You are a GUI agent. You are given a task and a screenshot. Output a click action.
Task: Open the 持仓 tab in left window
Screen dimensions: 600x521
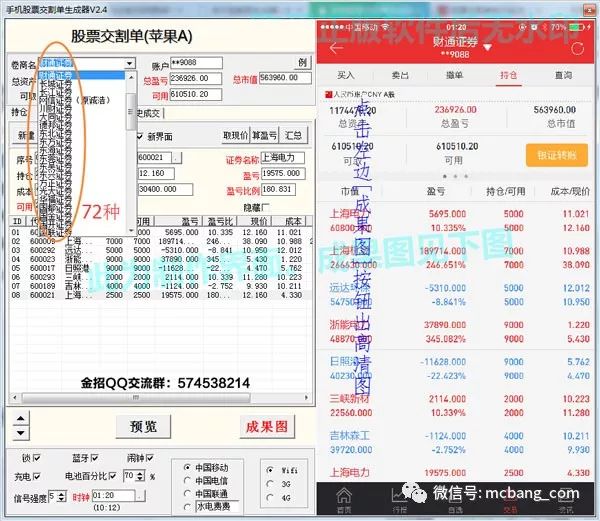pyautogui.click(x=19, y=112)
